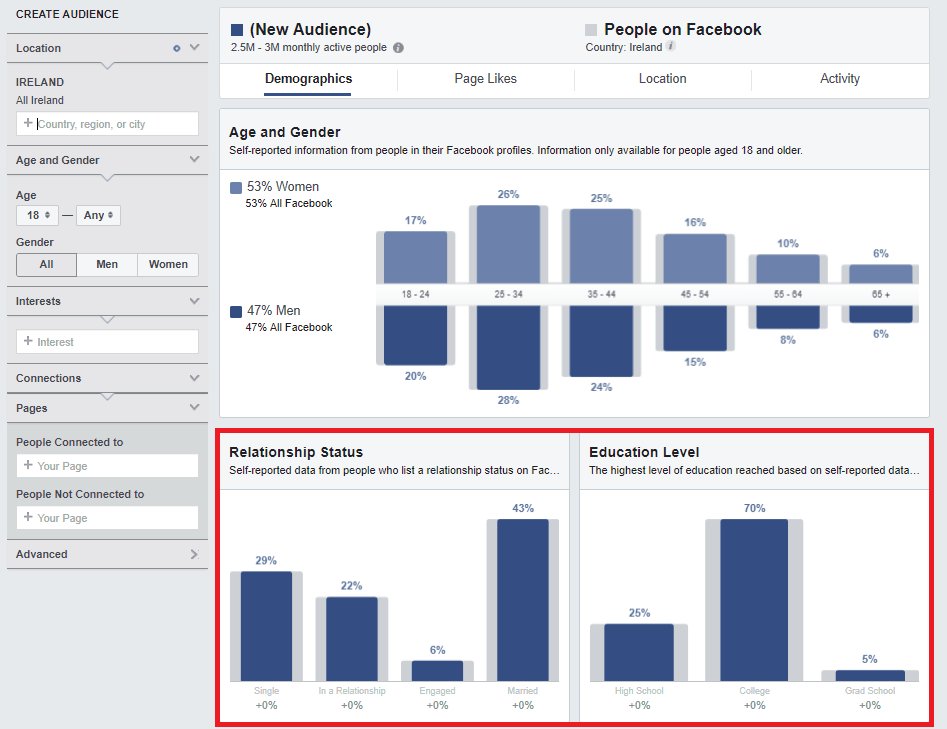Screen dimensions: 947x729
Task: Switch to the Location tab
Action: (662, 79)
